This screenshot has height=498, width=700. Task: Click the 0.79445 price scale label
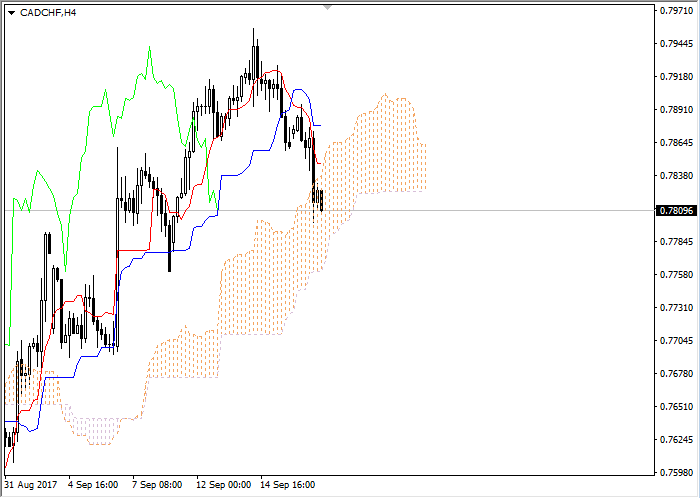click(x=676, y=44)
